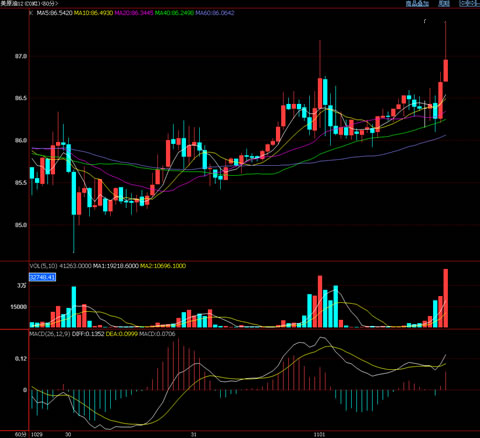480x438 pixels.
Task: Select the green MA40:86.2498 label
Action: click(x=174, y=13)
